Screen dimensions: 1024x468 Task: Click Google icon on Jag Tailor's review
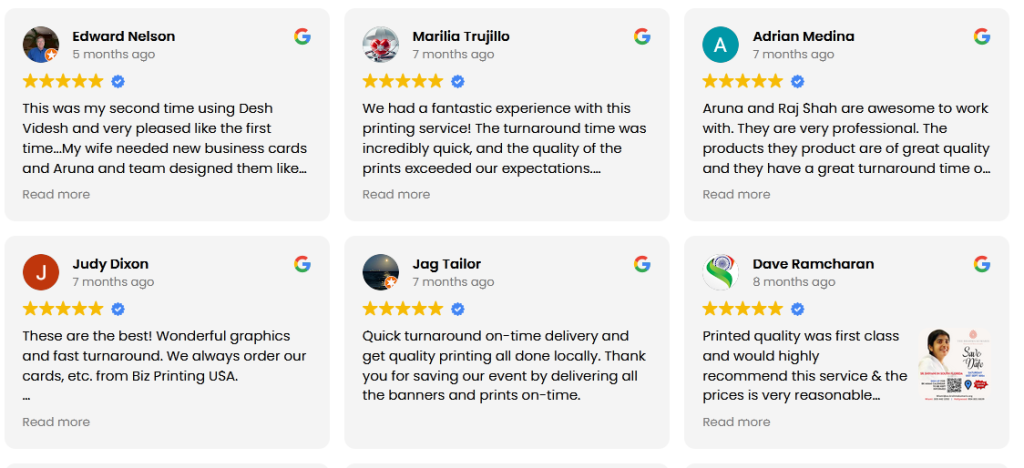click(x=642, y=264)
